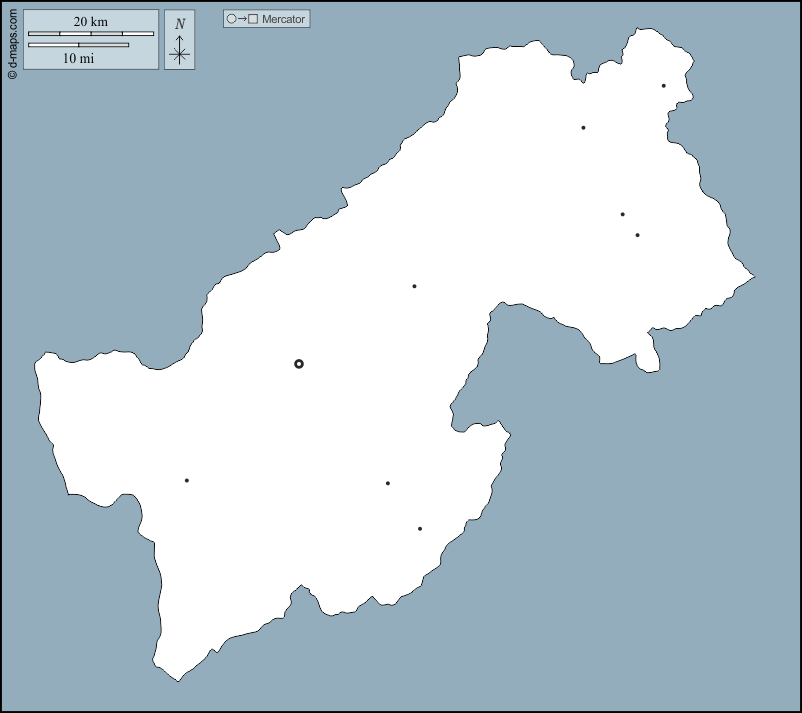Click the circle-to-square projection symbol
This screenshot has width=802, height=713.
pyautogui.click(x=243, y=19)
